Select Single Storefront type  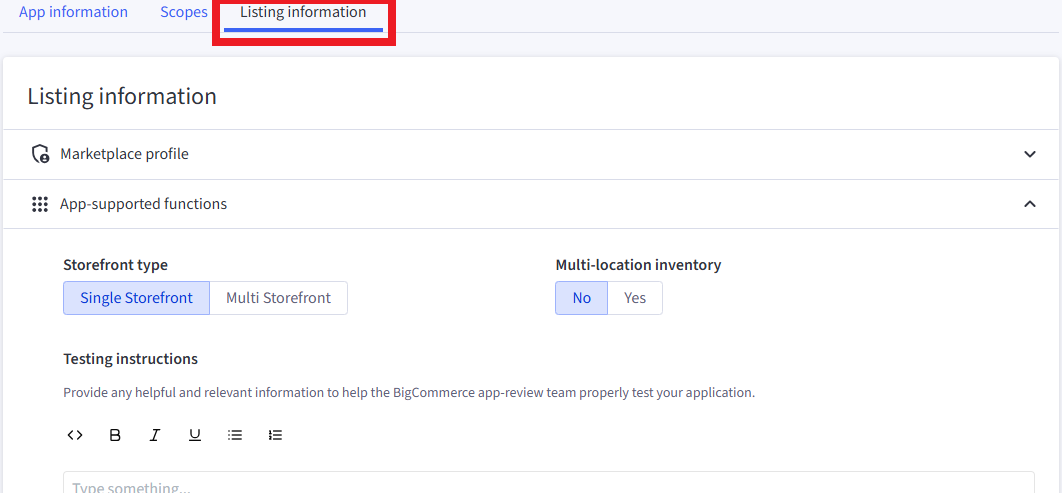[136, 298]
